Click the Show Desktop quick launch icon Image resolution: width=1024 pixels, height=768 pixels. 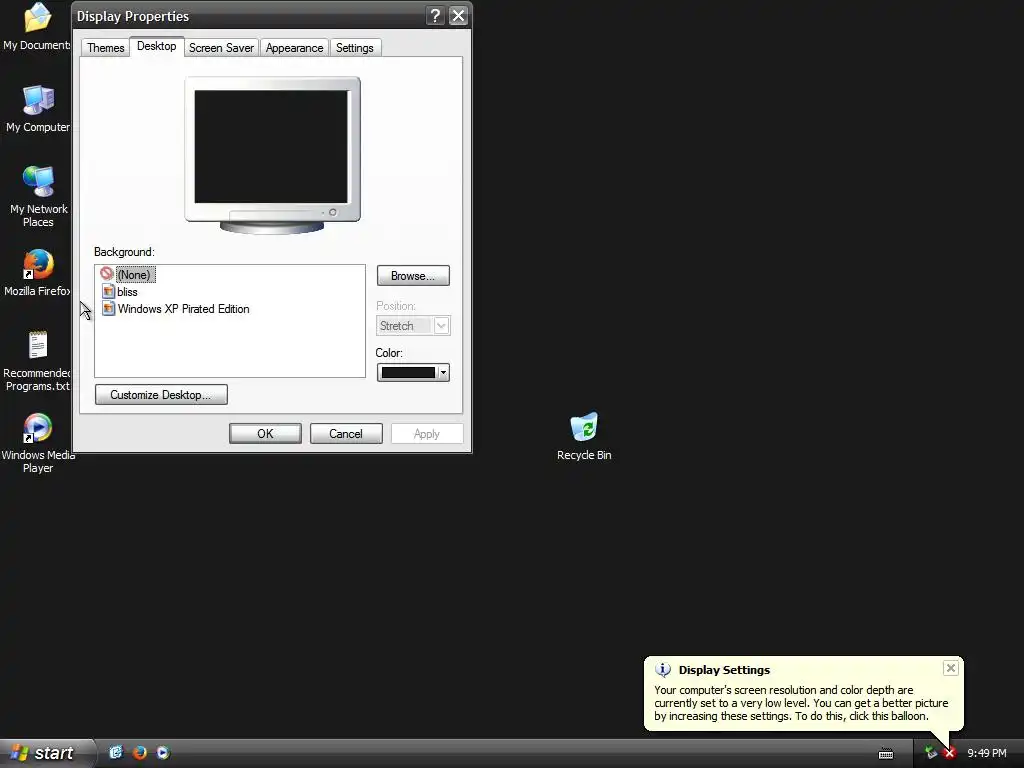[x=116, y=752]
